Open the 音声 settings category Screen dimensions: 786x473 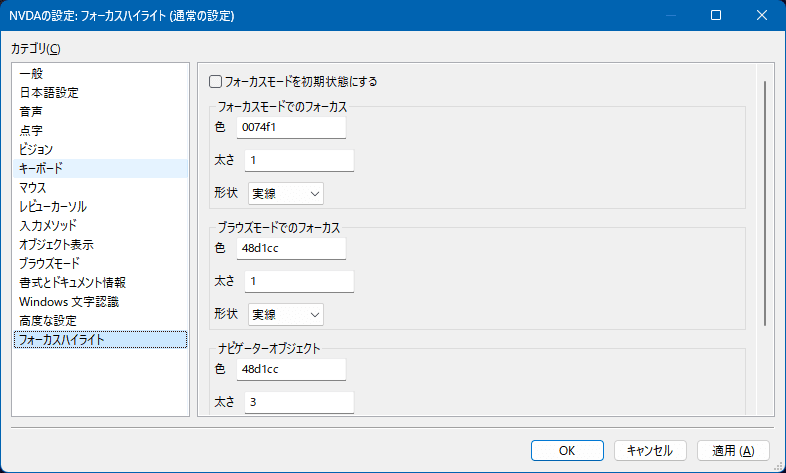coord(31,111)
